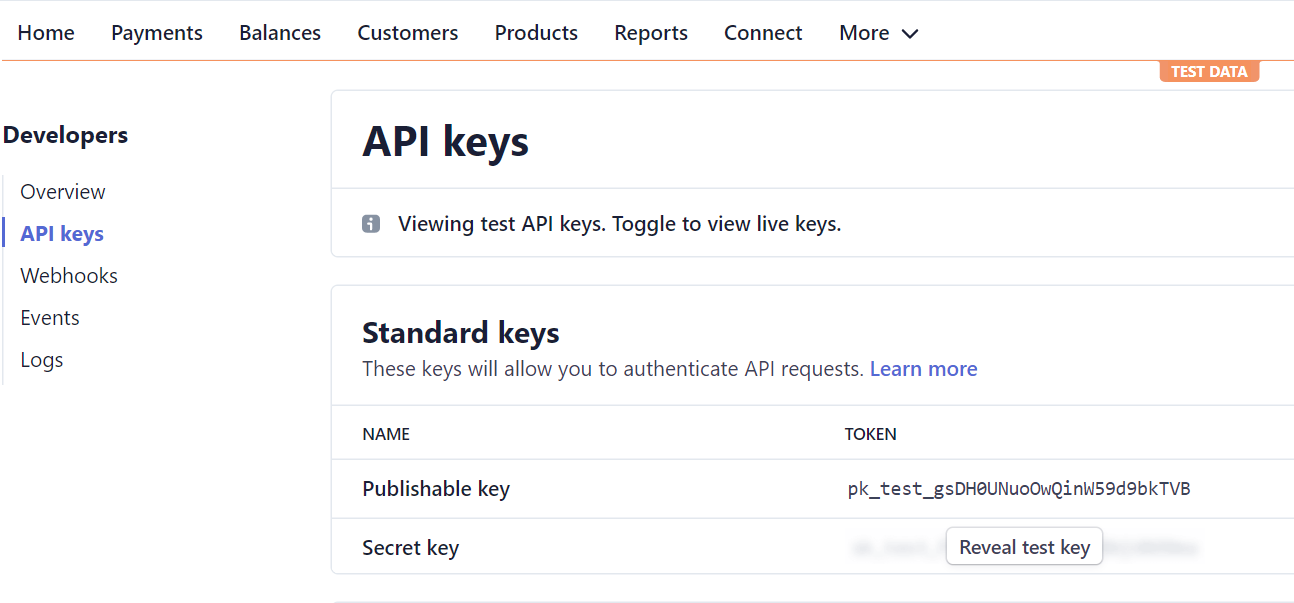Click the Developers sidebar heading

[65, 135]
